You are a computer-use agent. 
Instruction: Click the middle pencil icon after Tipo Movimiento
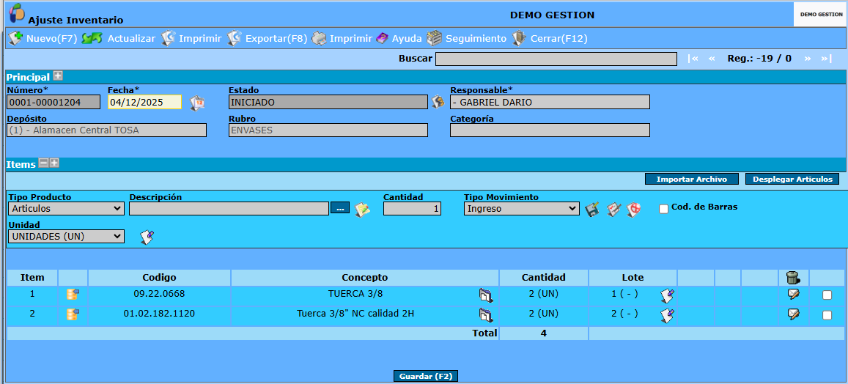coord(614,209)
